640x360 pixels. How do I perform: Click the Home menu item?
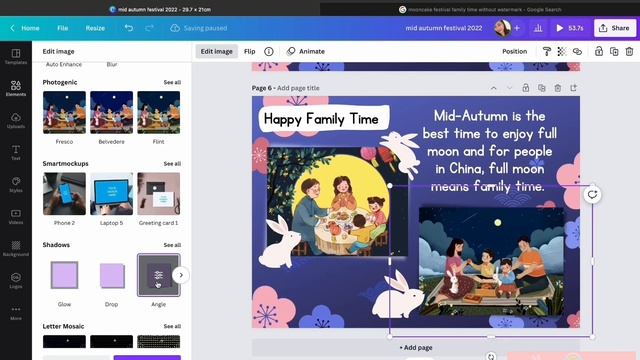click(x=30, y=28)
